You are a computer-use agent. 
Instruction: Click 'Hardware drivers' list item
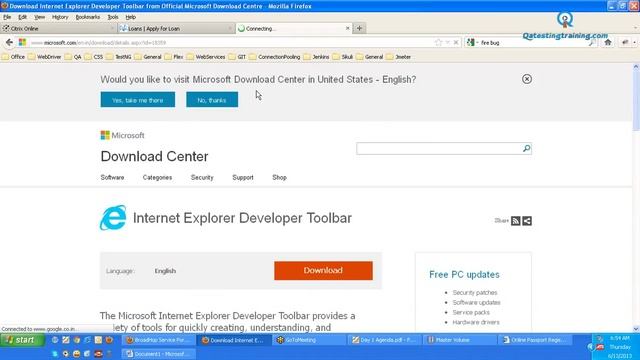coord(476,322)
